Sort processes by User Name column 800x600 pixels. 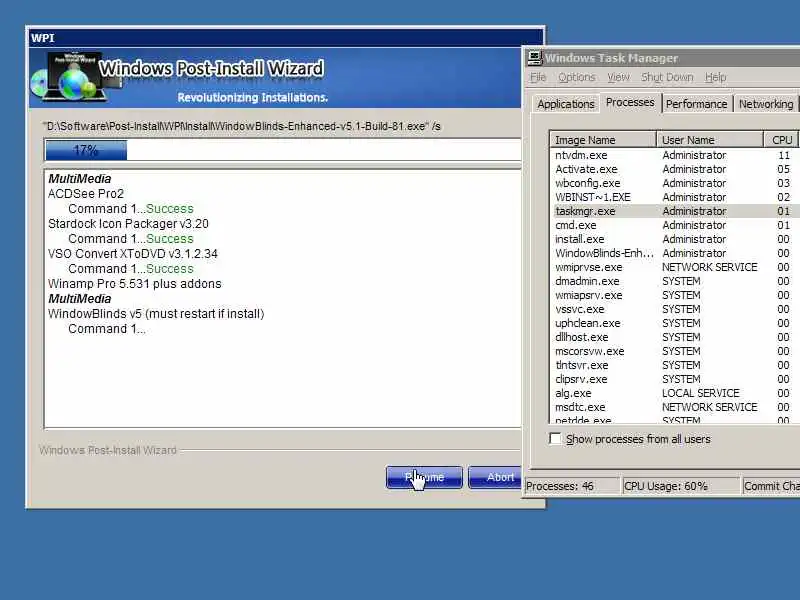click(710, 140)
